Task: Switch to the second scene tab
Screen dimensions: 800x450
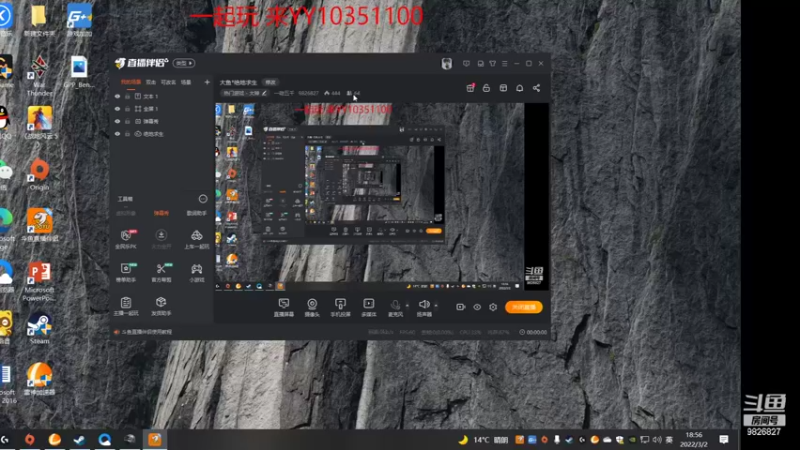Action: pos(151,82)
